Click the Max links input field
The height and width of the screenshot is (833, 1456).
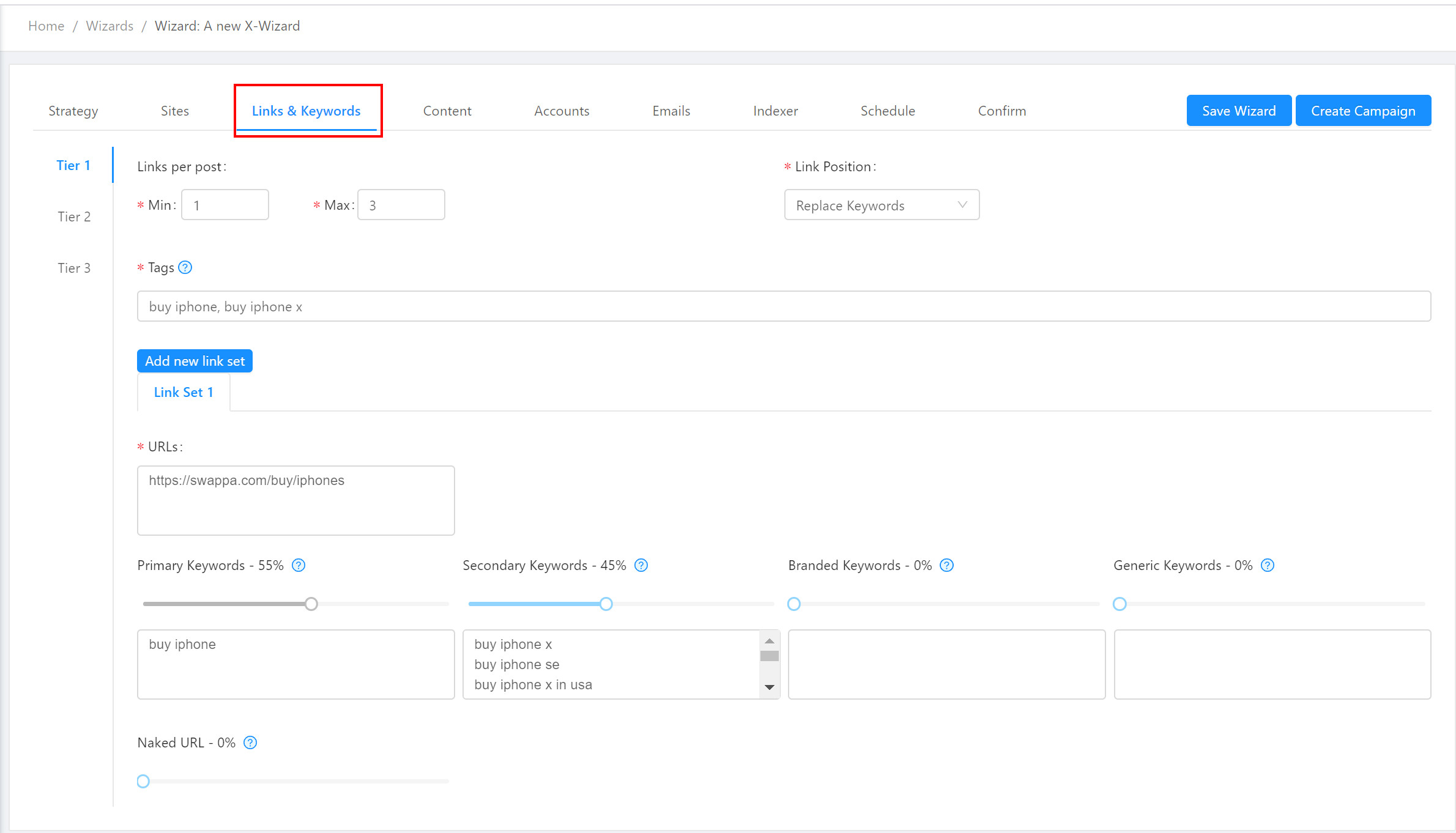click(401, 205)
